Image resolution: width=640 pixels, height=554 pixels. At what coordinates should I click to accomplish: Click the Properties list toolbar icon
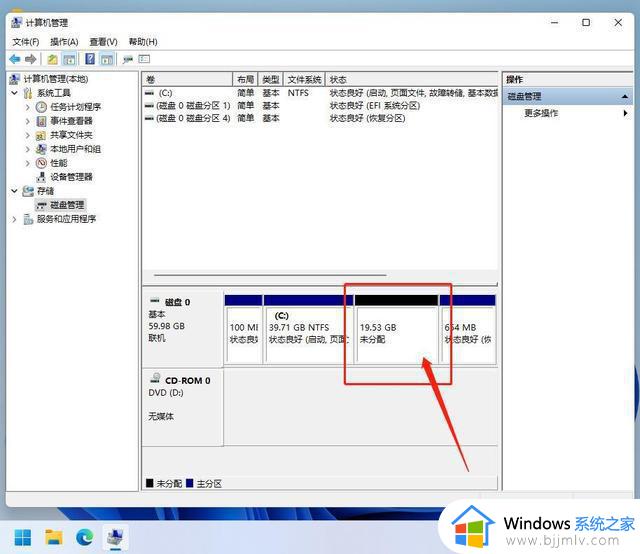click(144, 59)
